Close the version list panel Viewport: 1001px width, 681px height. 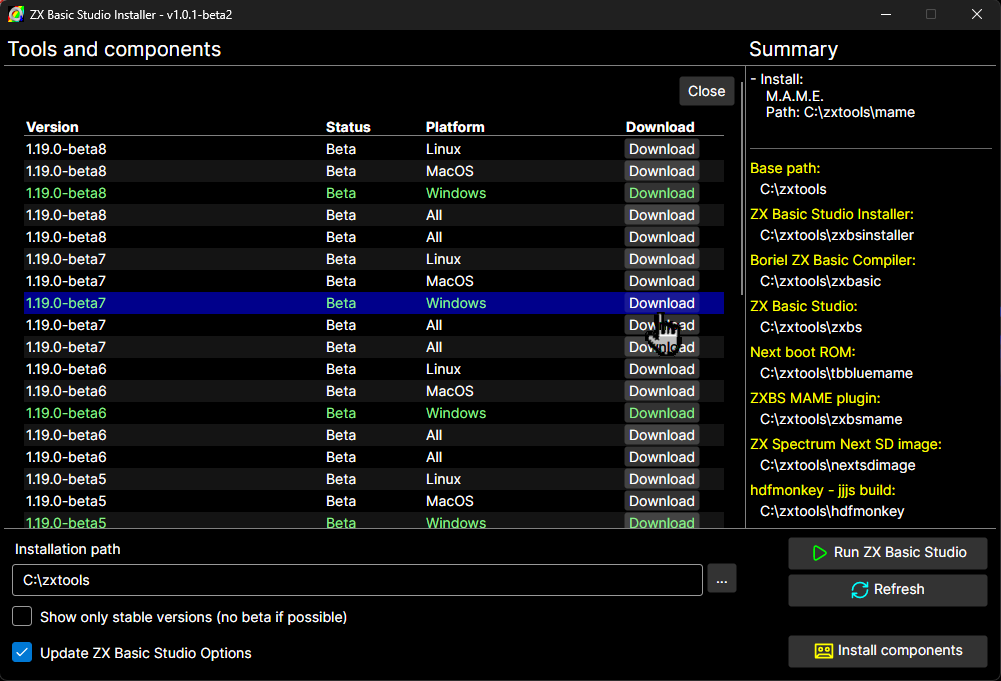coord(706,91)
